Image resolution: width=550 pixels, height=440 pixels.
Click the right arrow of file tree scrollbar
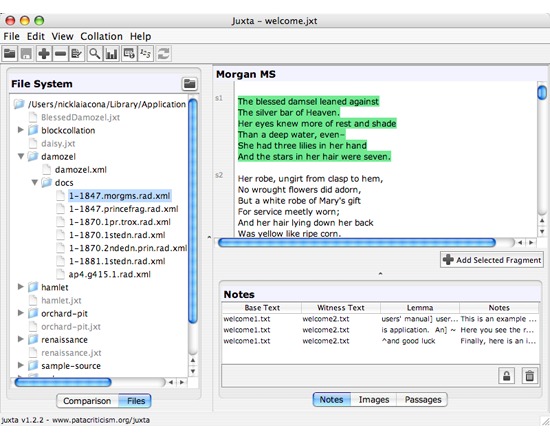tap(182, 382)
